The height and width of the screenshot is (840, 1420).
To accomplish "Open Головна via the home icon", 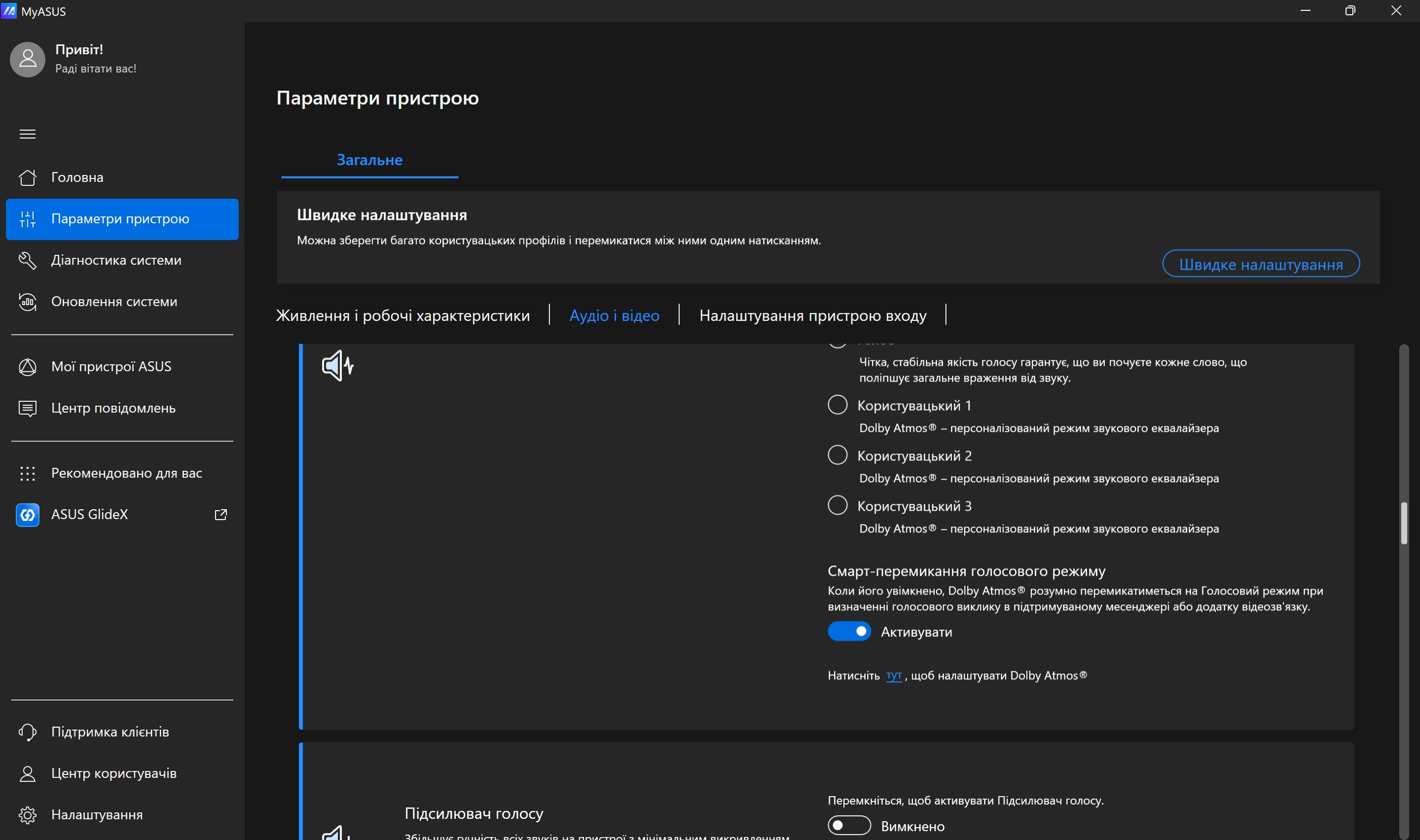I will (27, 178).
